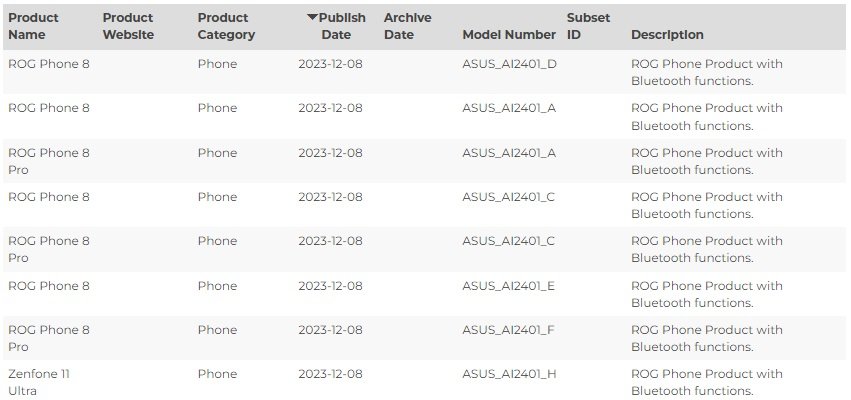Sort by Product Website column header

pos(128,26)
